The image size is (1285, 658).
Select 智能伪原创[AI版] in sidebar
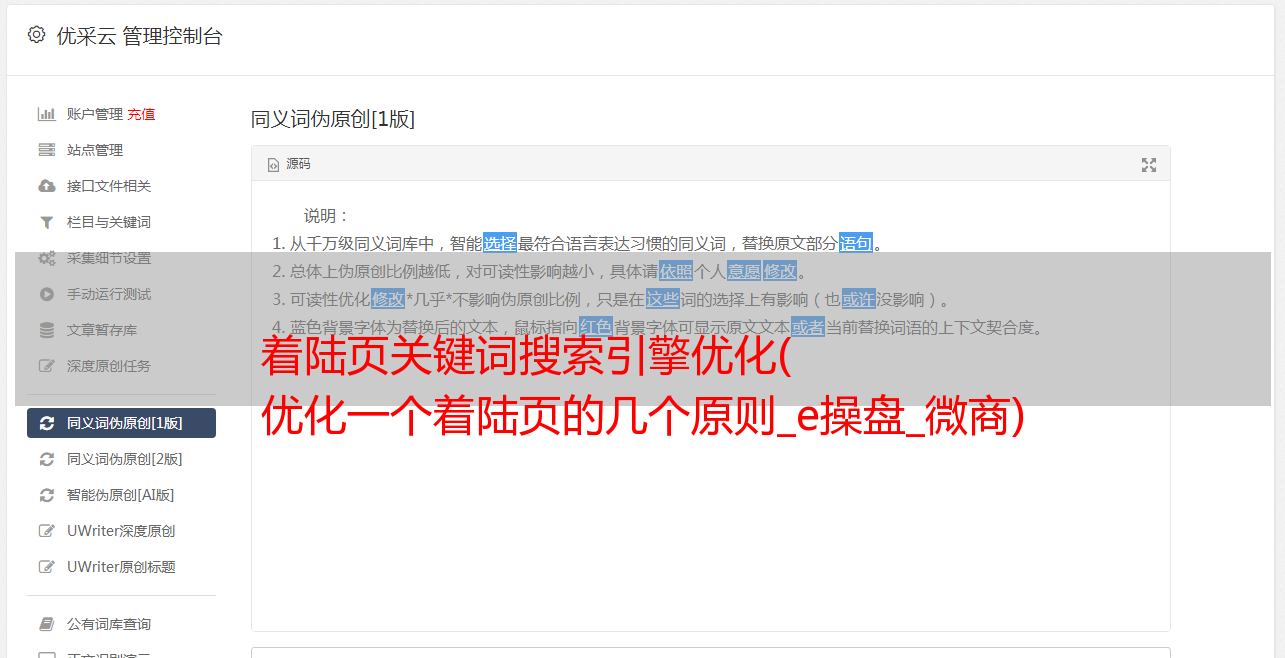click(x=121, y=495)
